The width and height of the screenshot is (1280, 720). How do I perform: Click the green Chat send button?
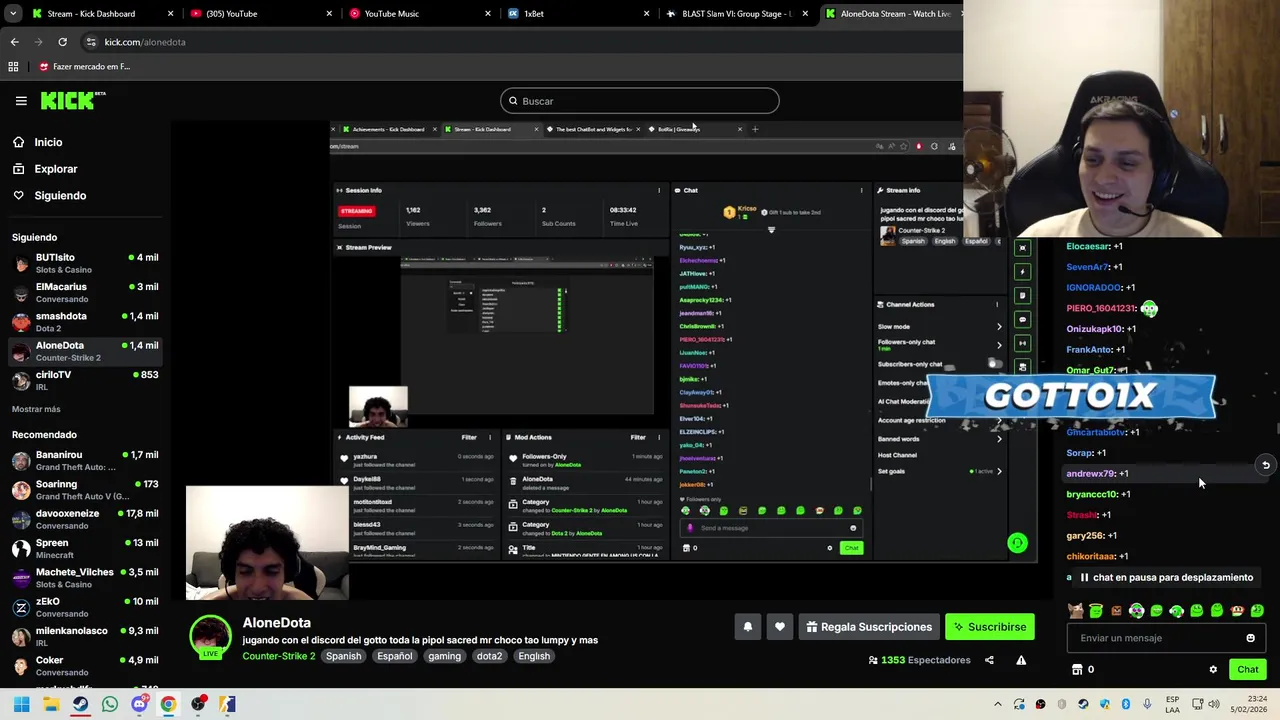point(1247,669)
